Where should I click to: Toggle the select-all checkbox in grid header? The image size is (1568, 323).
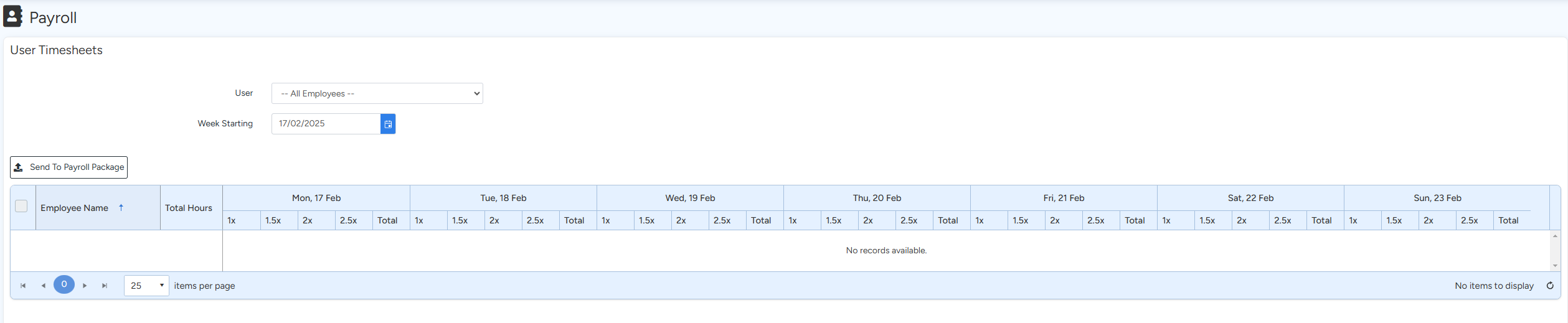[21, 206]
